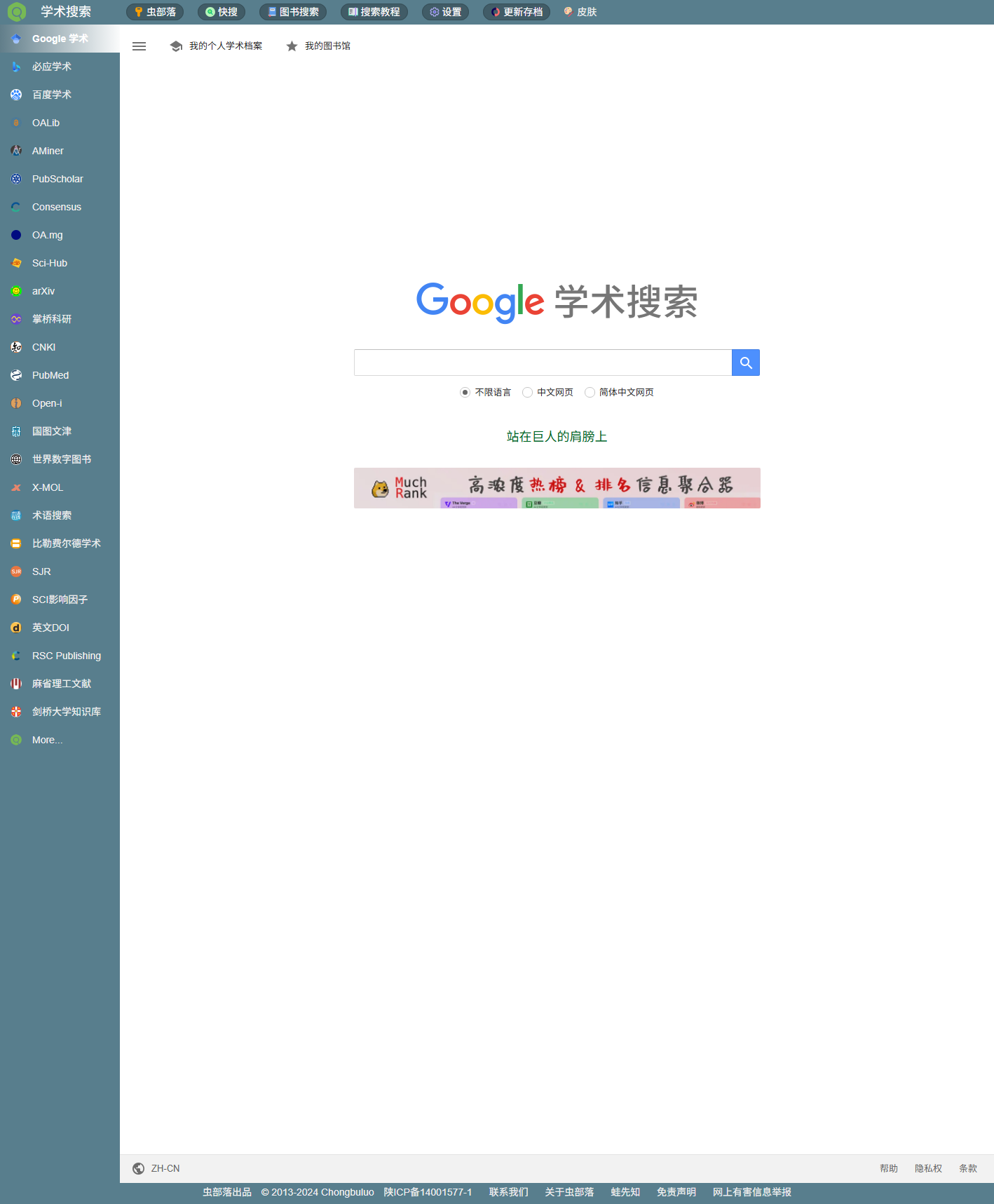The height and width of the screenshot is (1204, 994).
Task: Click the PubScholar sidebar icon
Action: pos(16,179)
